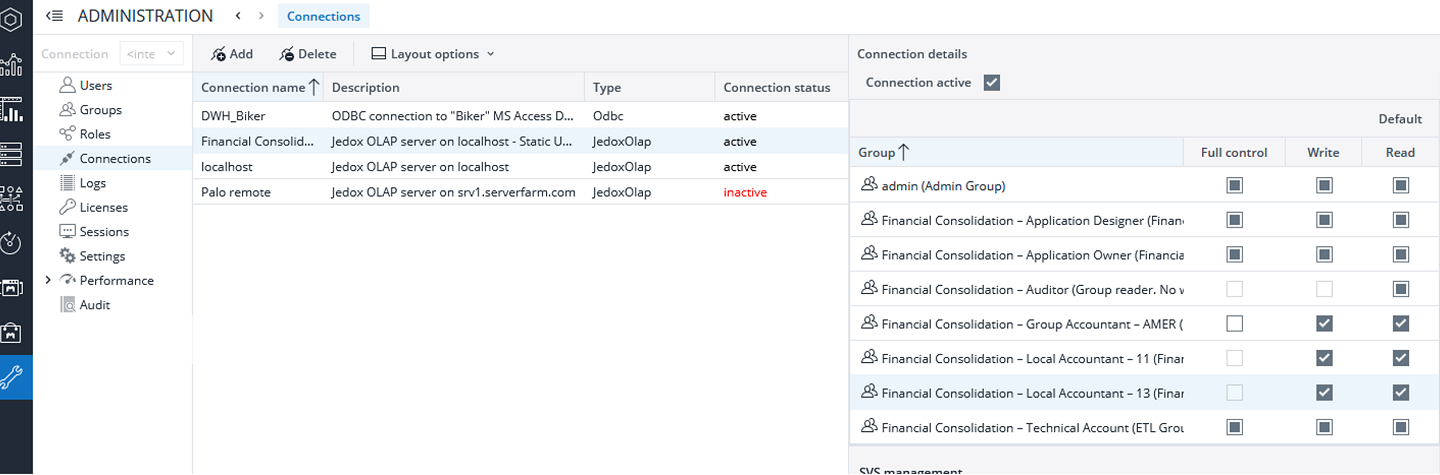
Task: Open the wrench Administration icon in sidebar
Action: [13, 378]
